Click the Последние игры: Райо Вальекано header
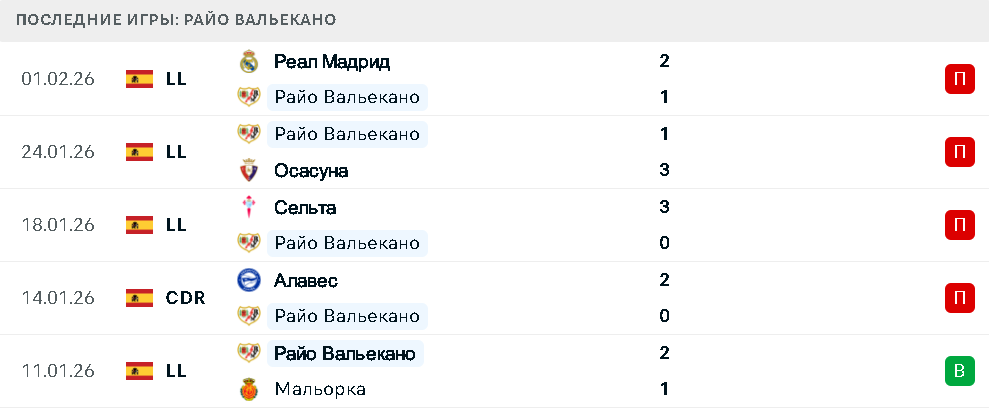 pyautogui.click(x=176, y=20)
